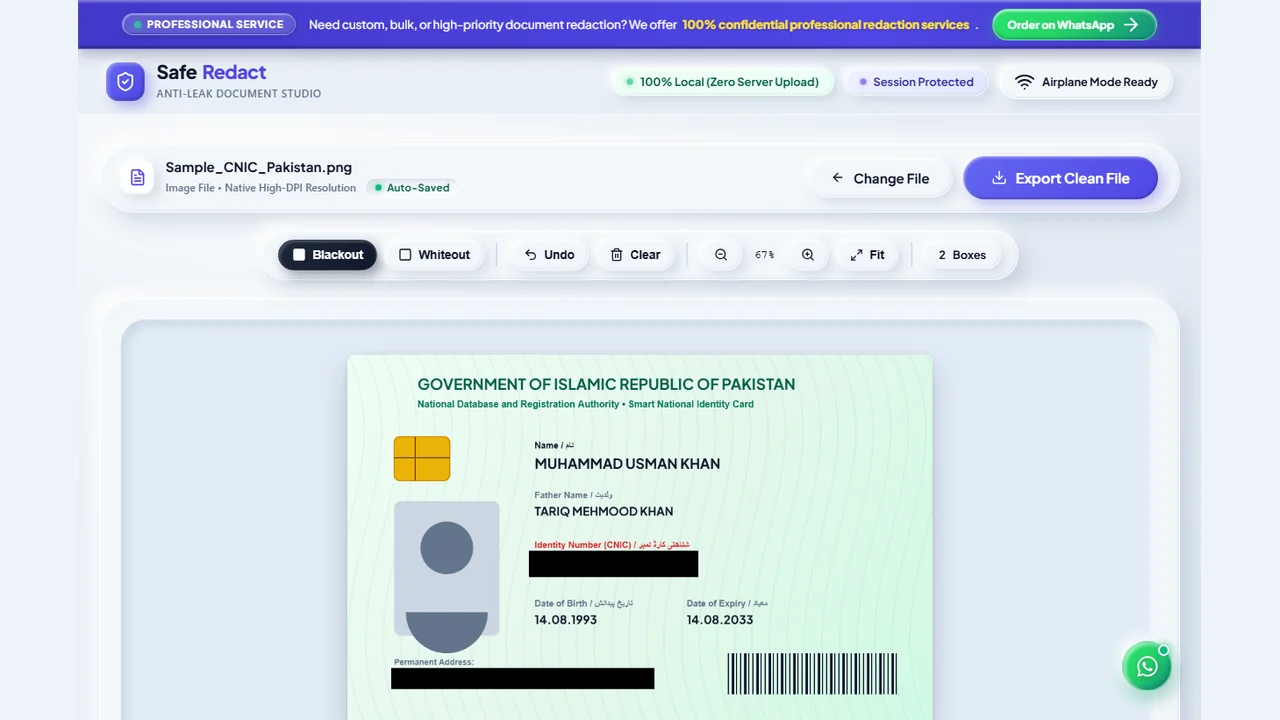Click the Change File button
The image size is (1280, 720).
pos(880,178)
